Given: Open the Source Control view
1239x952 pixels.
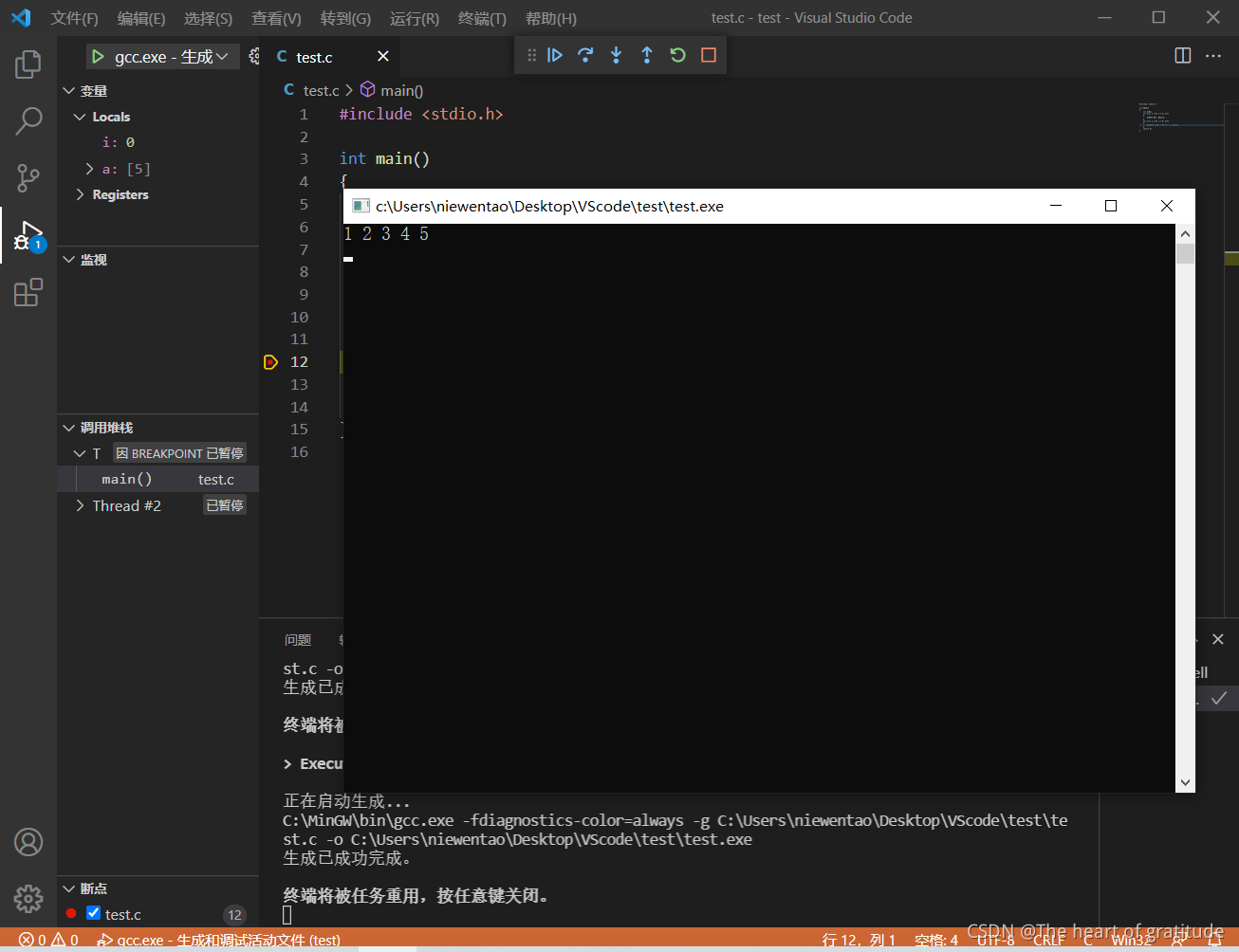Looking at the screenshot, I should [28, 177].
